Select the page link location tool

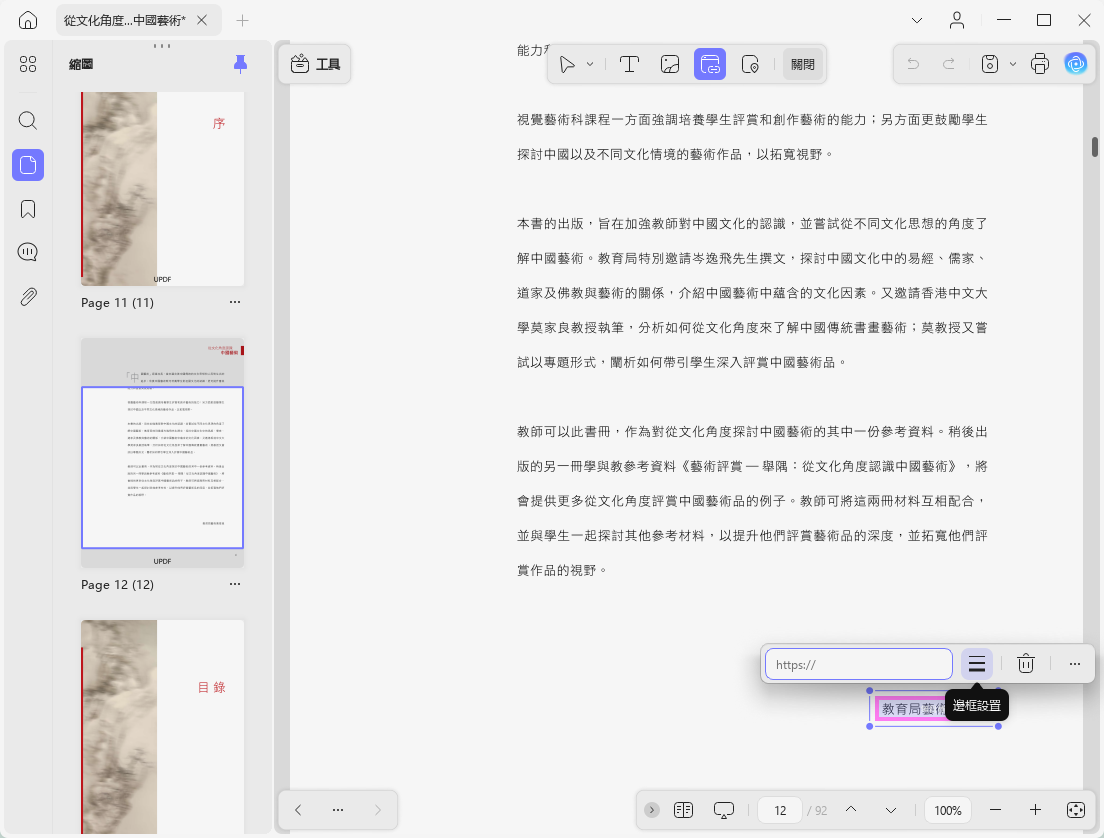(x=750, y=64)
